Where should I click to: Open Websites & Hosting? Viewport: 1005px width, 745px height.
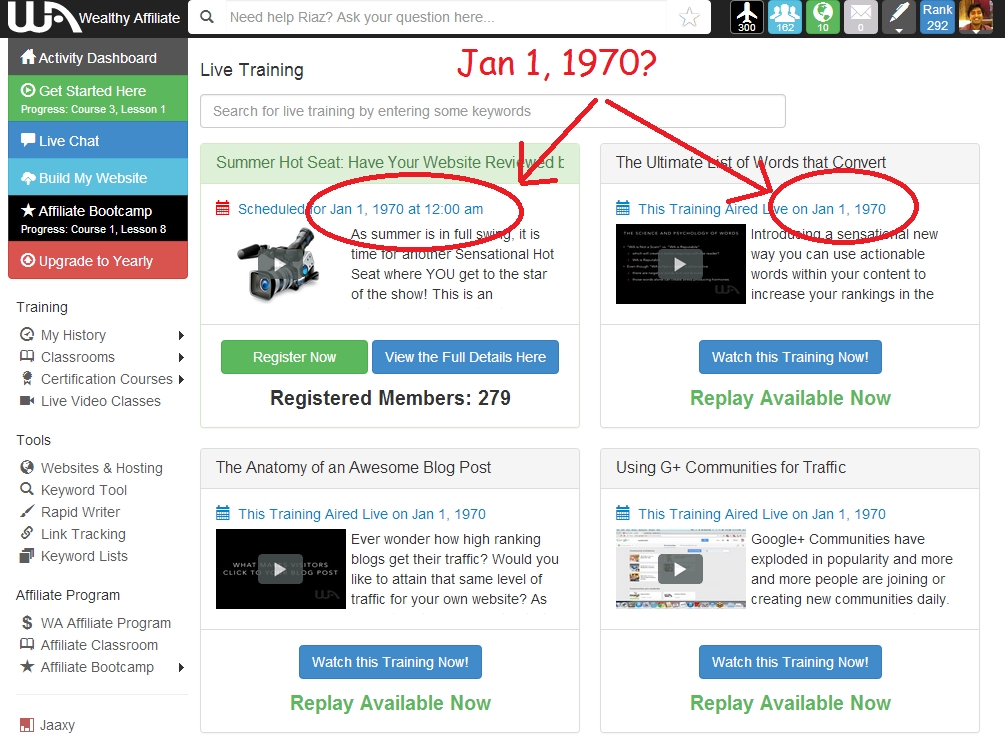coord(102,468)
